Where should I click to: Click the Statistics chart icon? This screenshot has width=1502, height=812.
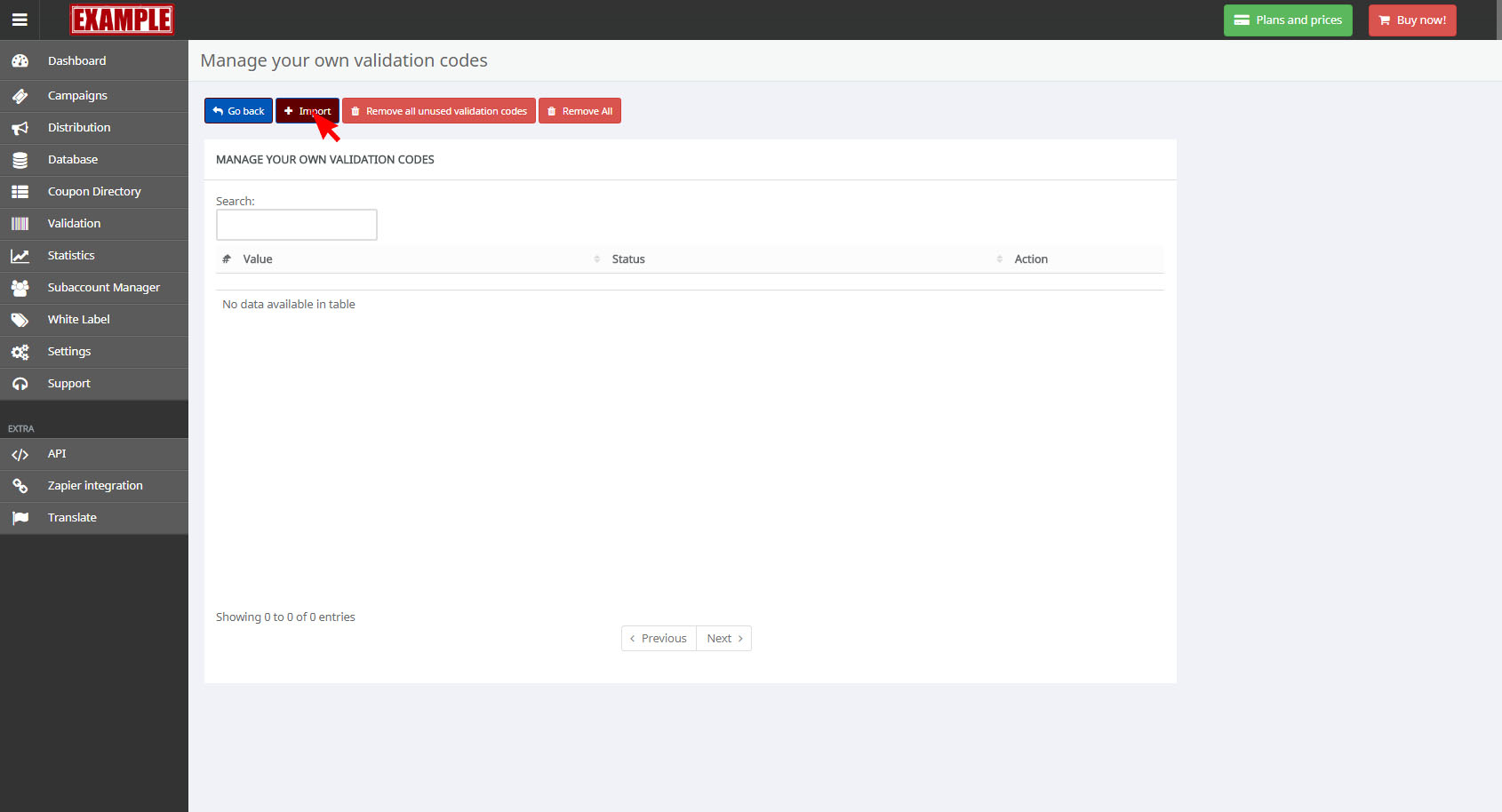(20, 256)
